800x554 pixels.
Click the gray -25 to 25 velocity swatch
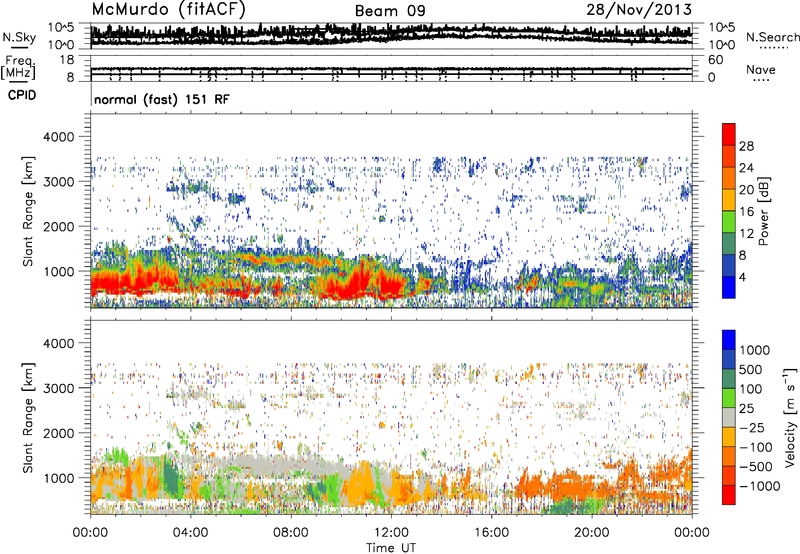click(x=729, y=418)
